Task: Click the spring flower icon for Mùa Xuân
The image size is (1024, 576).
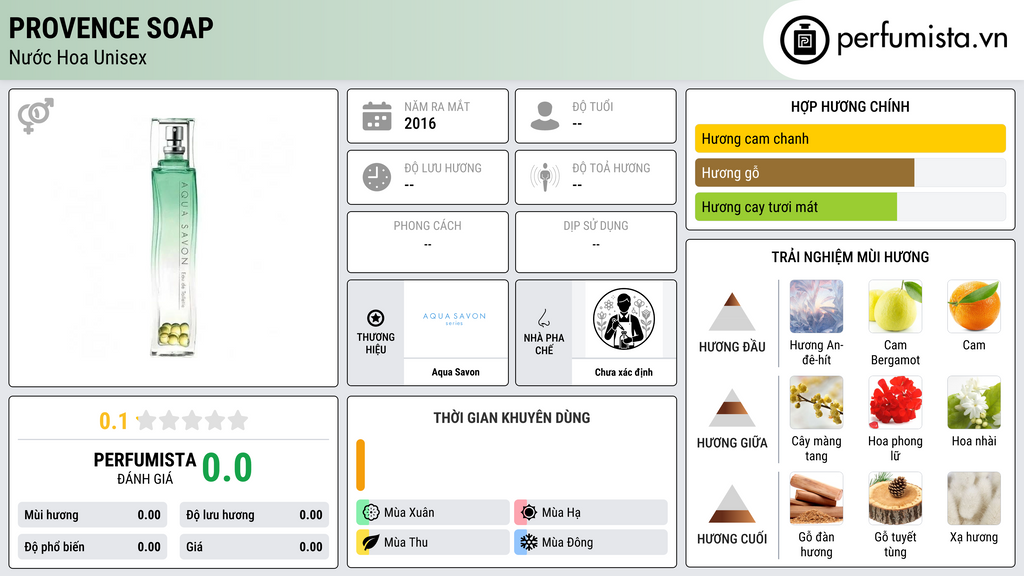Action: point(371,513)
